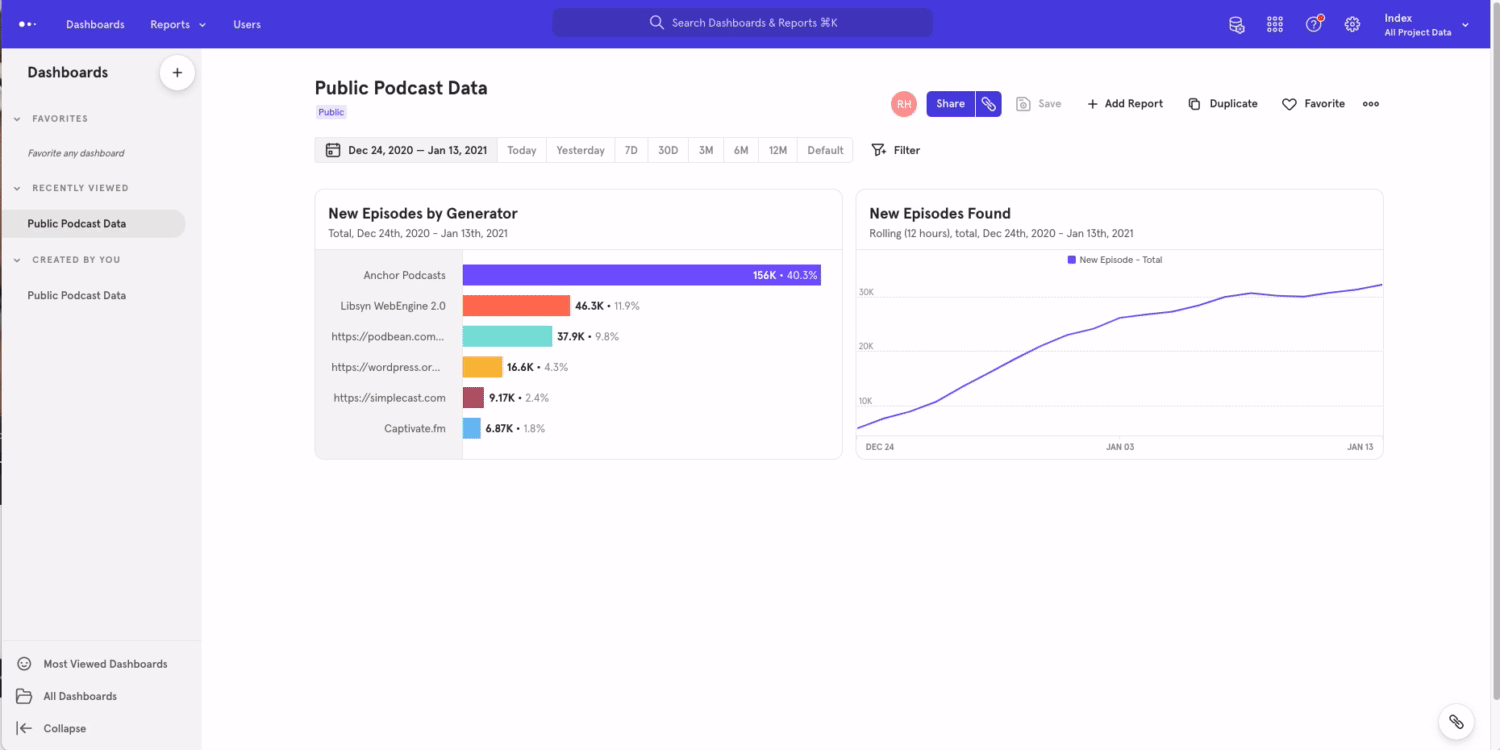The width and height of the screenshot is (1500, 750).
Task: Toggle the New Episode - Total legend series
Action: click(x=1114, y=260)
